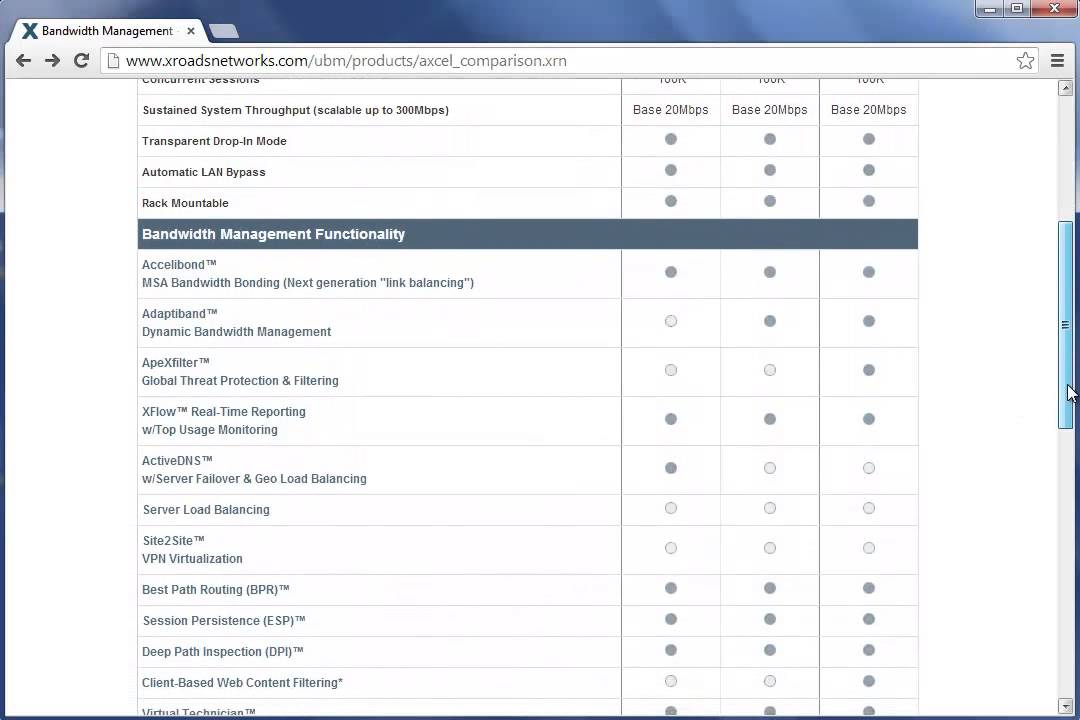Image resolution: width=1080 pixels, height=720 pixels.
Task: Click Client-Based Web Content Filtering* label
Action: [242, 683]
